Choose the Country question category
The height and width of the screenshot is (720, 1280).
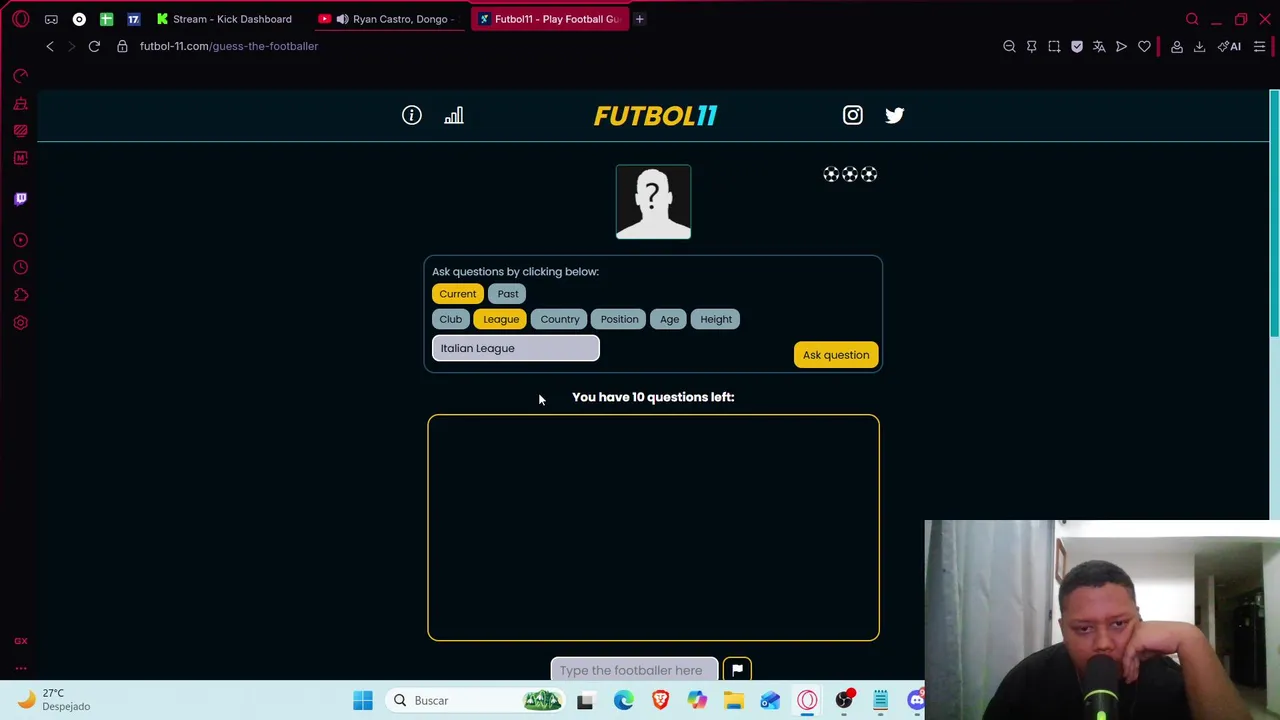pyautogui.click(x=560, y=319)
